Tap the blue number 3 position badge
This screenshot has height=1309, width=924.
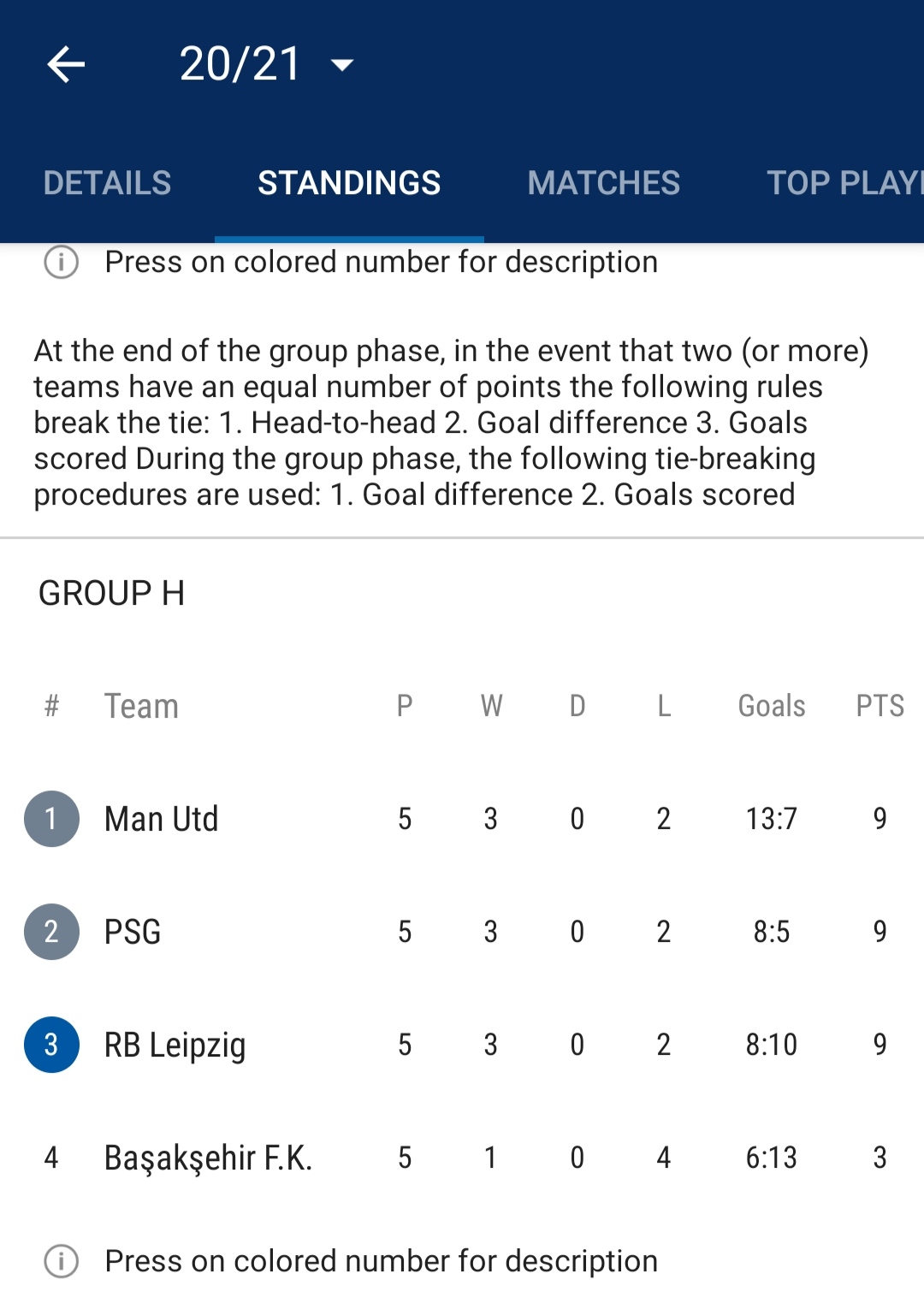tap(51, 1045)
